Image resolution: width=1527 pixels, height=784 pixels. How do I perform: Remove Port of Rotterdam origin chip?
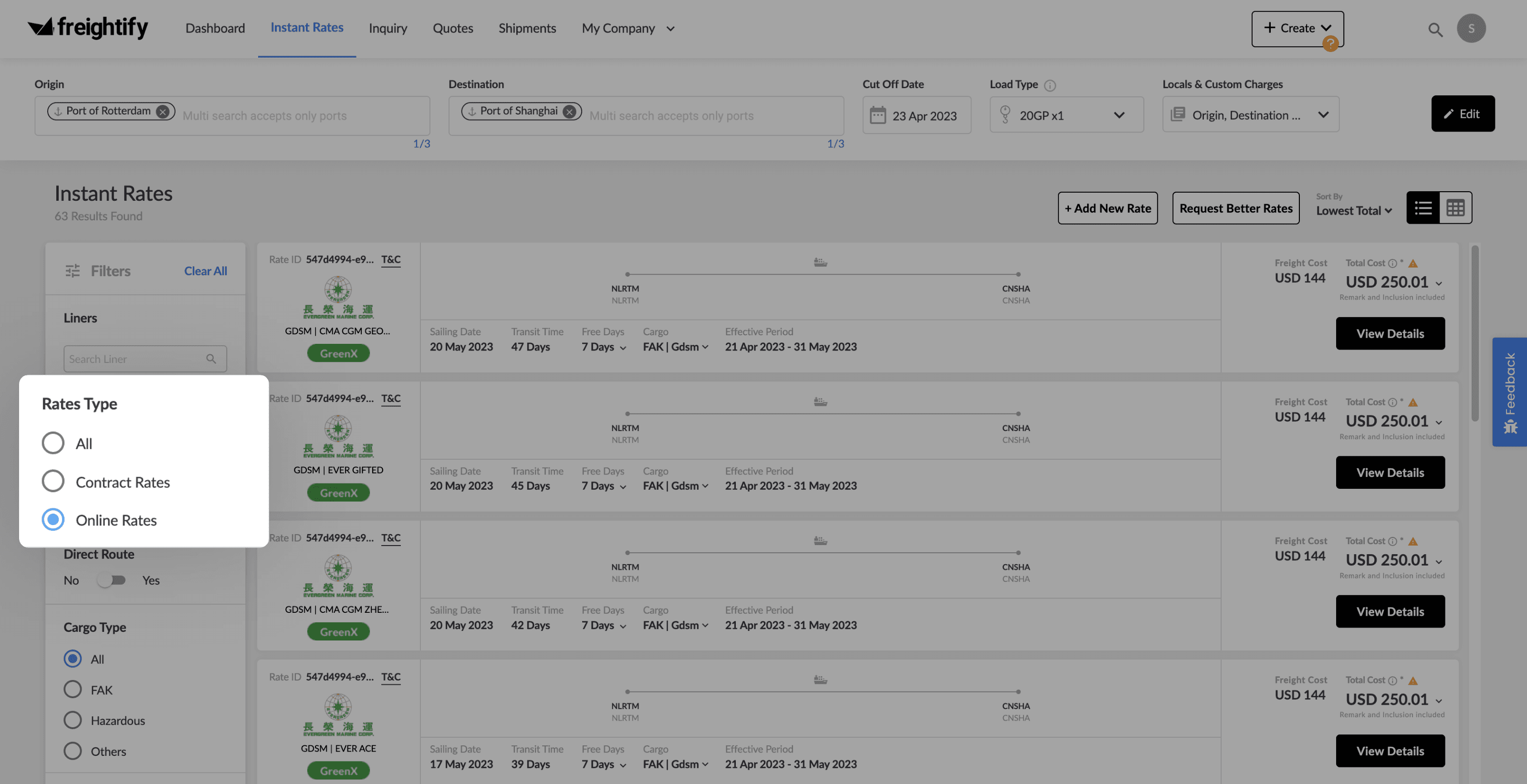pyautogui.click(x=162, y=112)
